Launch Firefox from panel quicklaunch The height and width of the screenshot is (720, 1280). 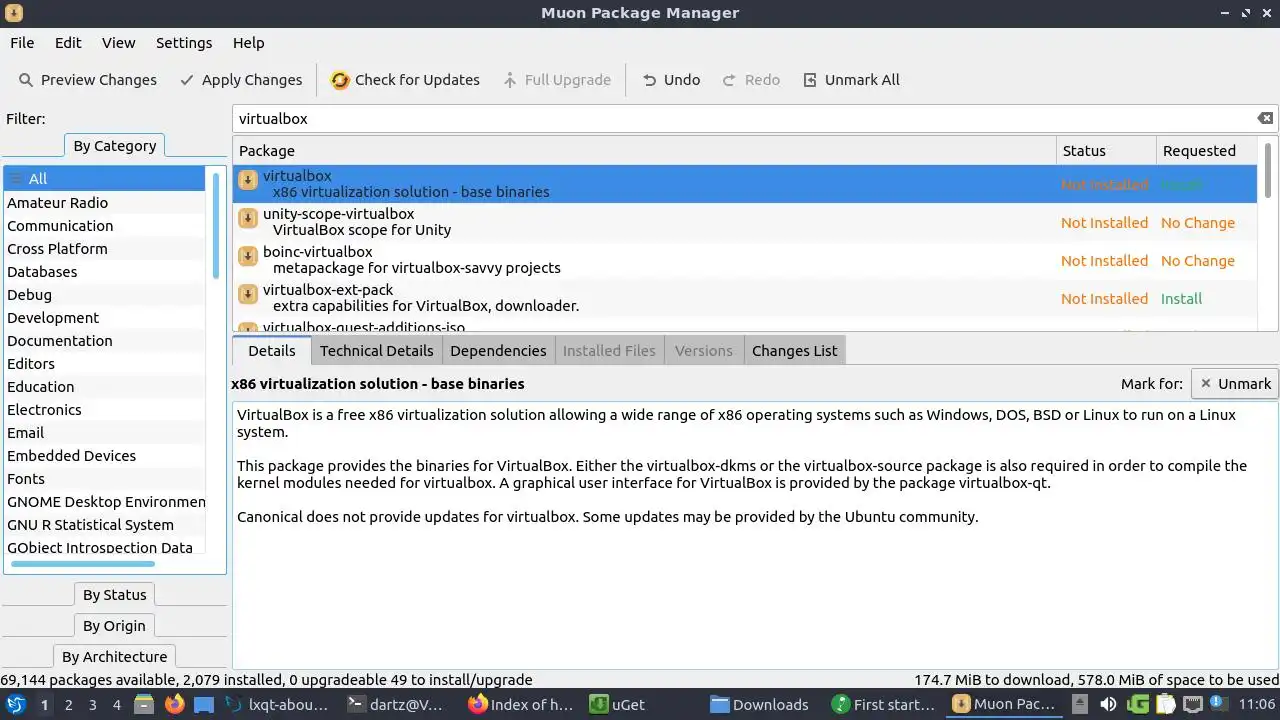point(174,704)
